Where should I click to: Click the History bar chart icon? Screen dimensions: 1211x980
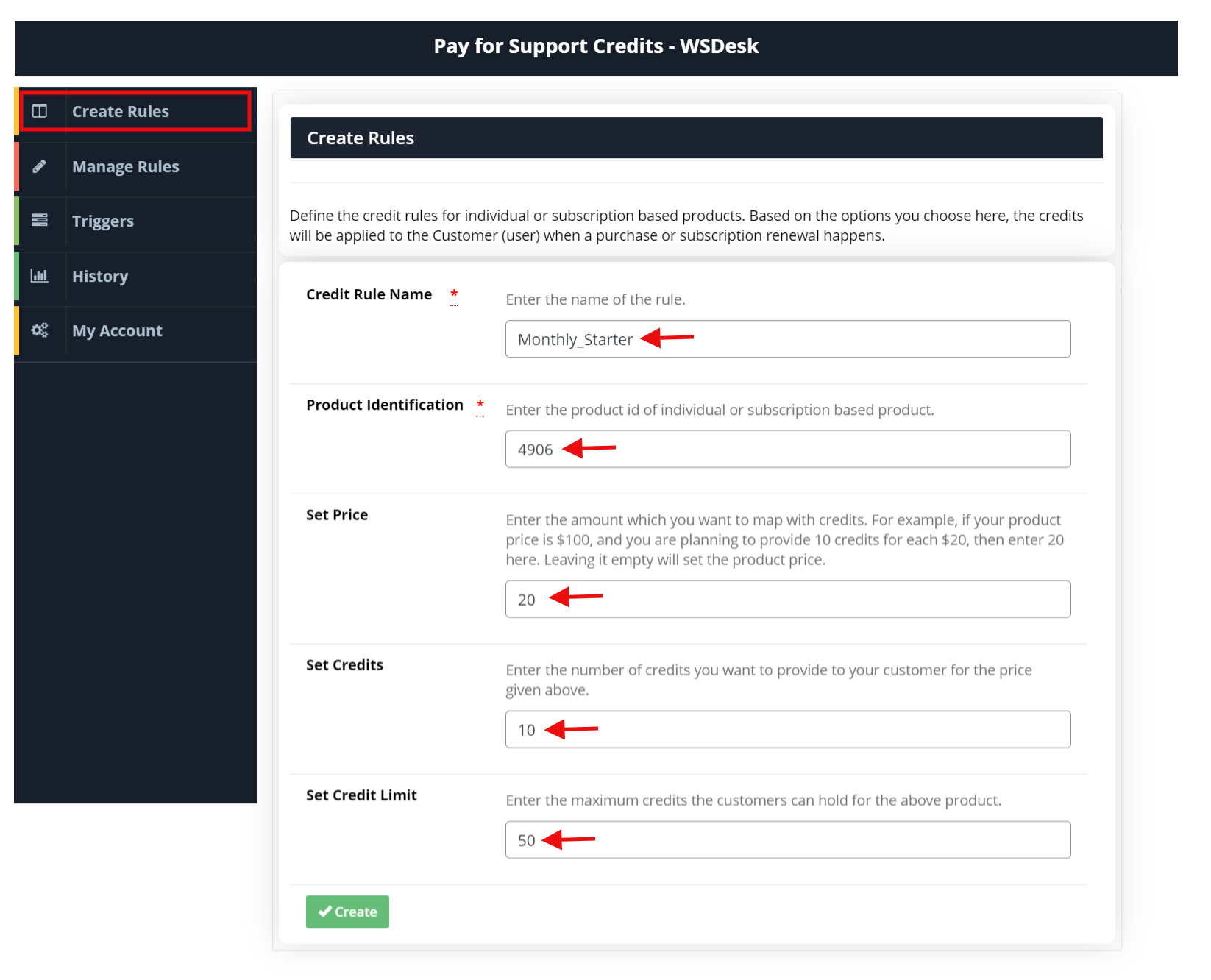[40, 275]
